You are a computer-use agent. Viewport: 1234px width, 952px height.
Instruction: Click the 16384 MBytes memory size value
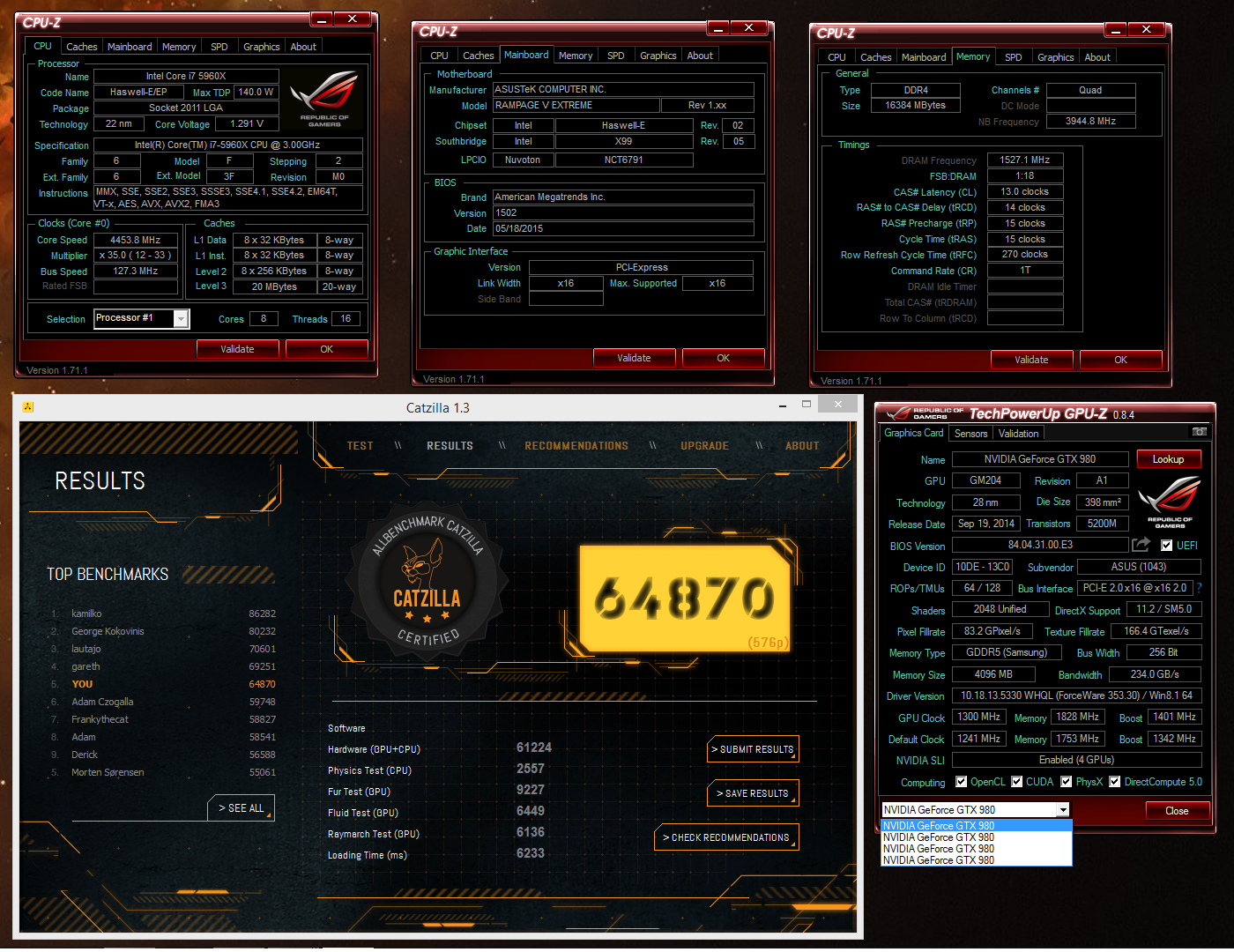pyautogui.click(x=916, y=105)
